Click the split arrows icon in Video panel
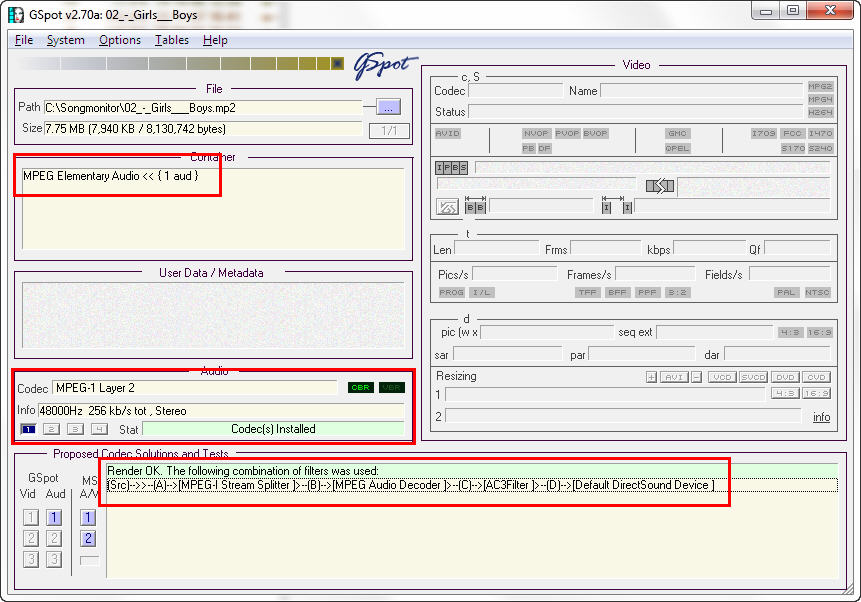861x602 pixels. click(x=660, y=186)
